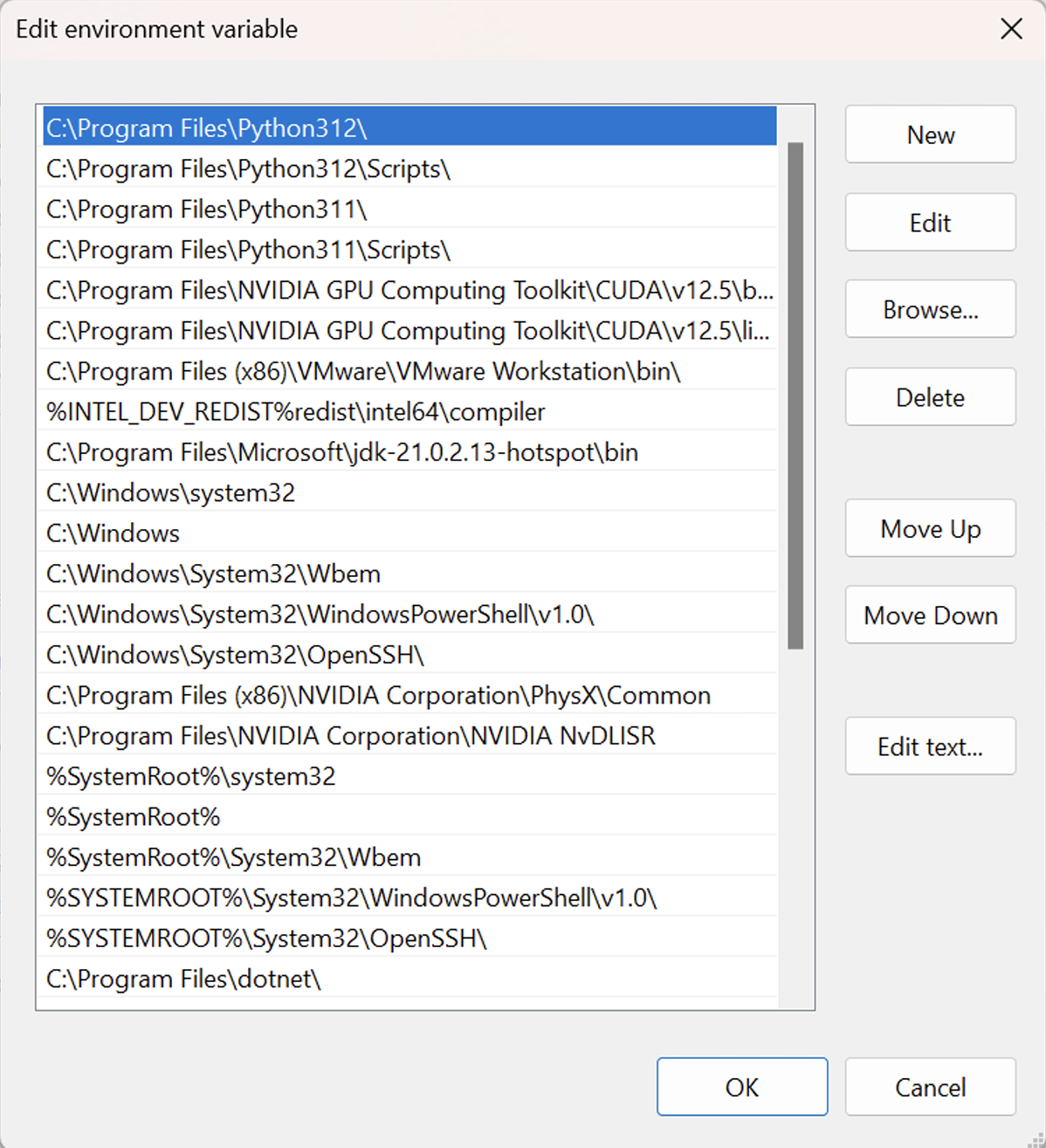Open Edit for the selected path
The width and height of the screenshot is (1046, 1148).
[x=930, y=223]
